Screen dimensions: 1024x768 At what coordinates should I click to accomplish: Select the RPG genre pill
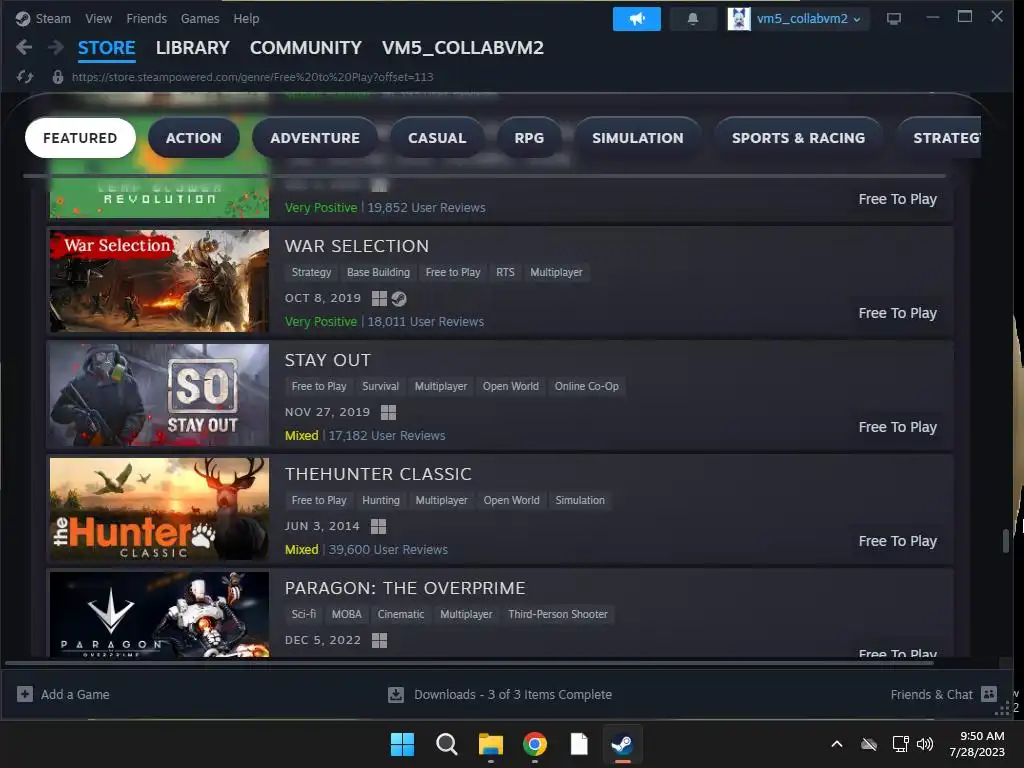(x=529, y=138)
